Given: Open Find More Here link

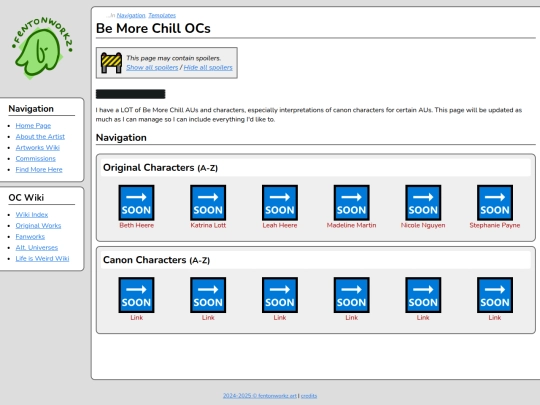Looking at the screenshot, I should click(x=39, y=170).
